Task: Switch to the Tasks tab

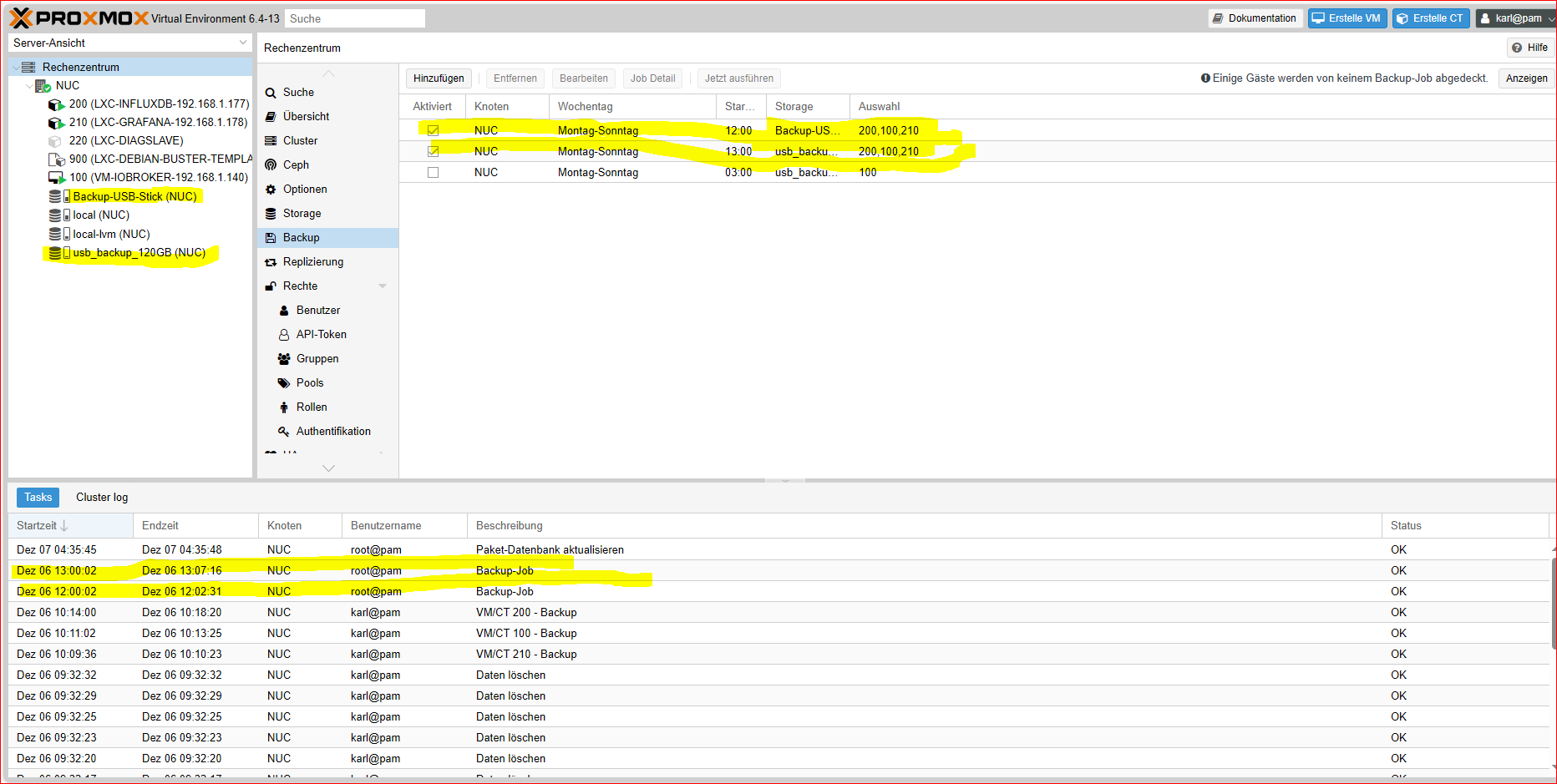Action: pos(38,498)
